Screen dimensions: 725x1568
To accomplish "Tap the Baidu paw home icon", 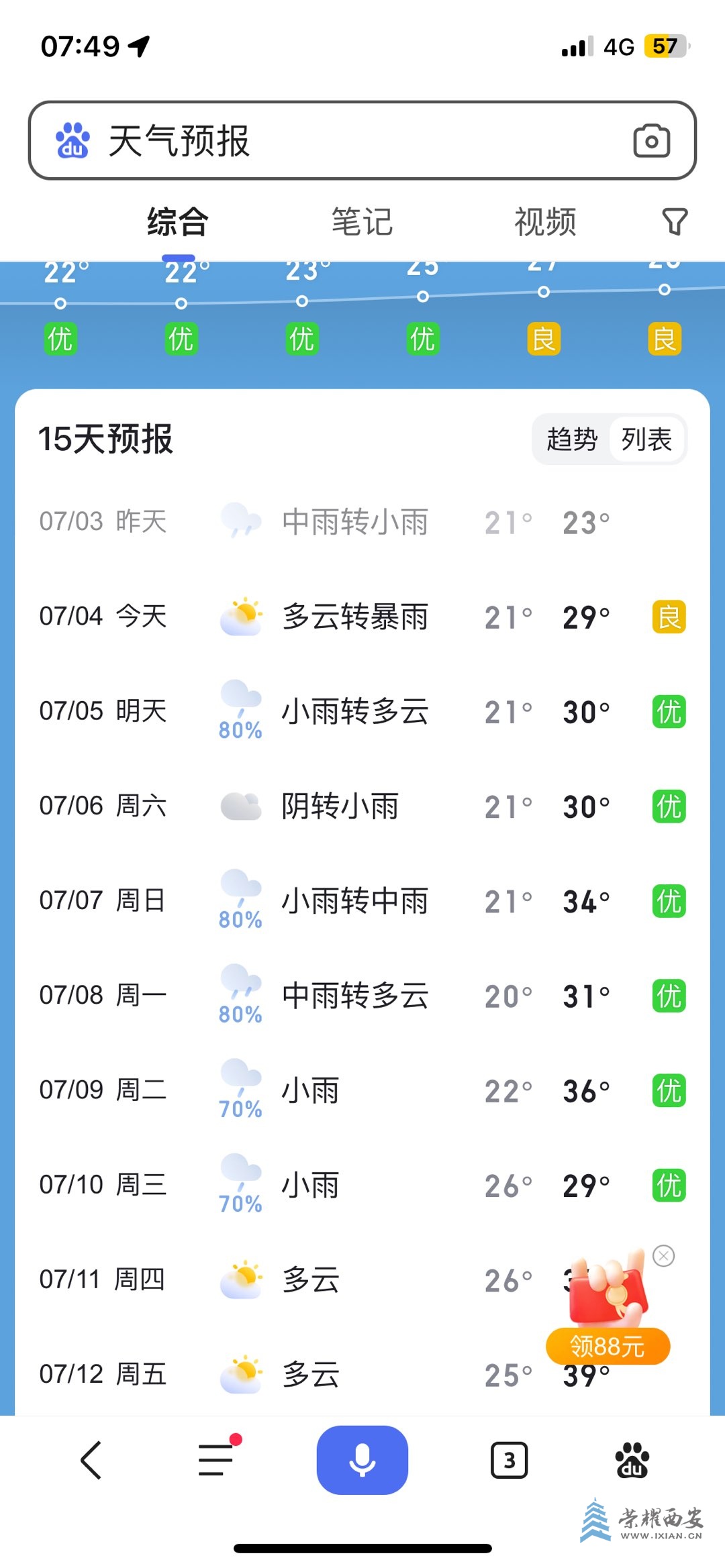I will 632,1460.
